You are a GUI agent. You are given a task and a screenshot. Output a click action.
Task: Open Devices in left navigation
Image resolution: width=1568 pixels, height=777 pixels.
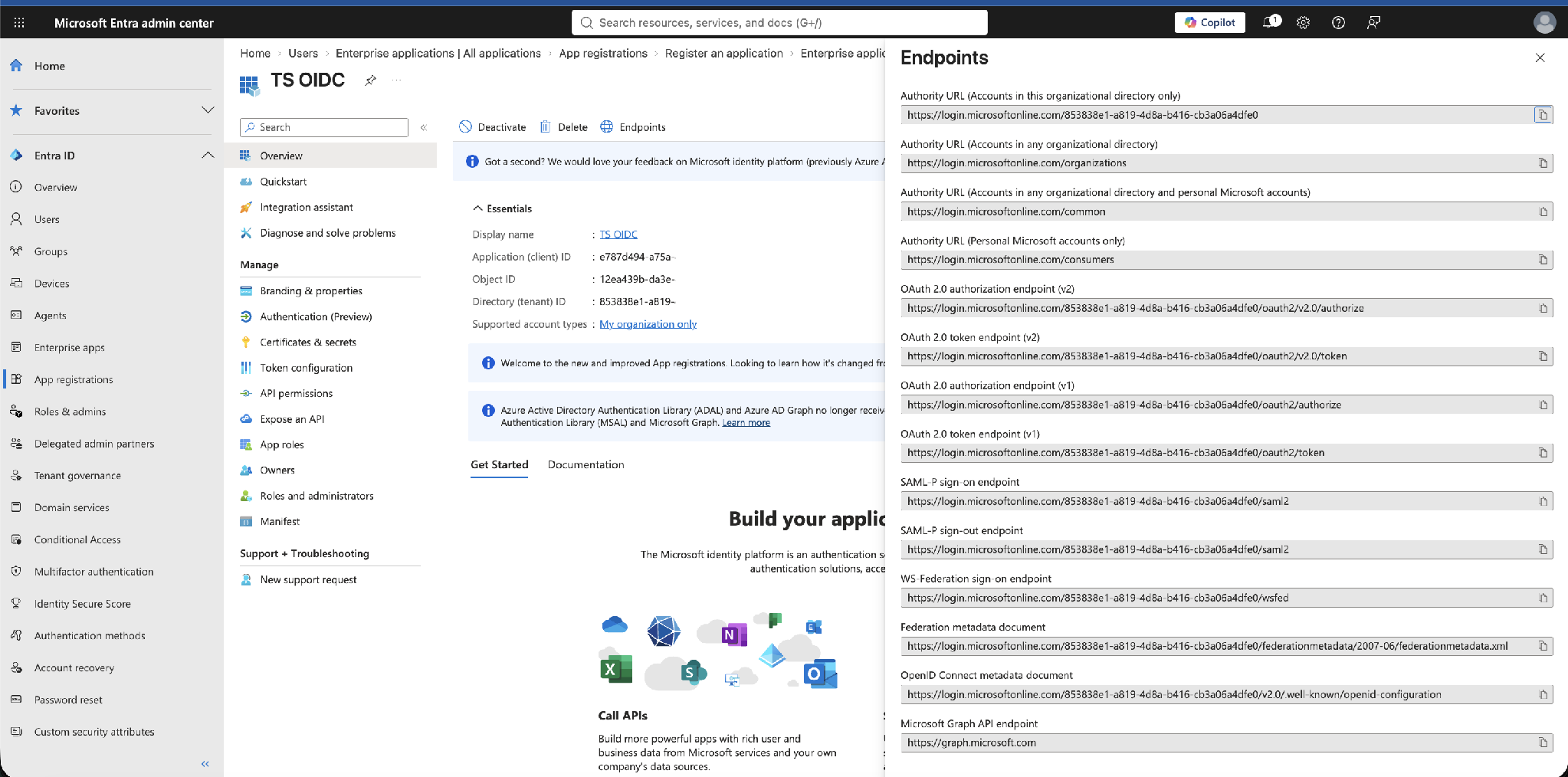(x=51, y=284)
